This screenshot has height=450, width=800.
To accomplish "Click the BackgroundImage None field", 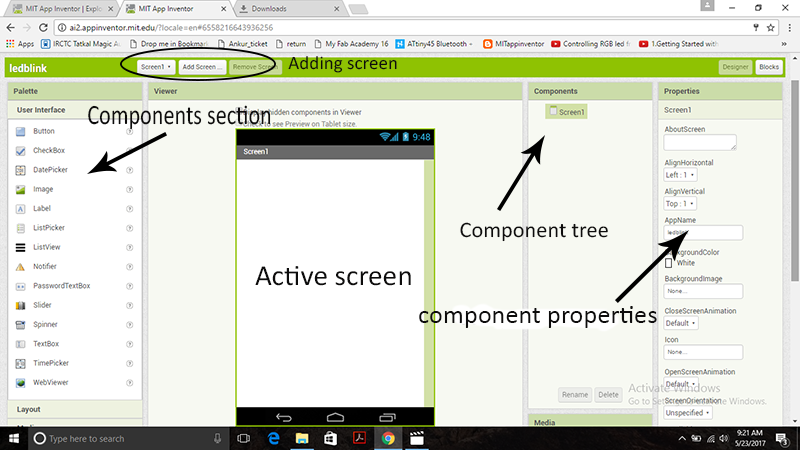I will (703, 291).
